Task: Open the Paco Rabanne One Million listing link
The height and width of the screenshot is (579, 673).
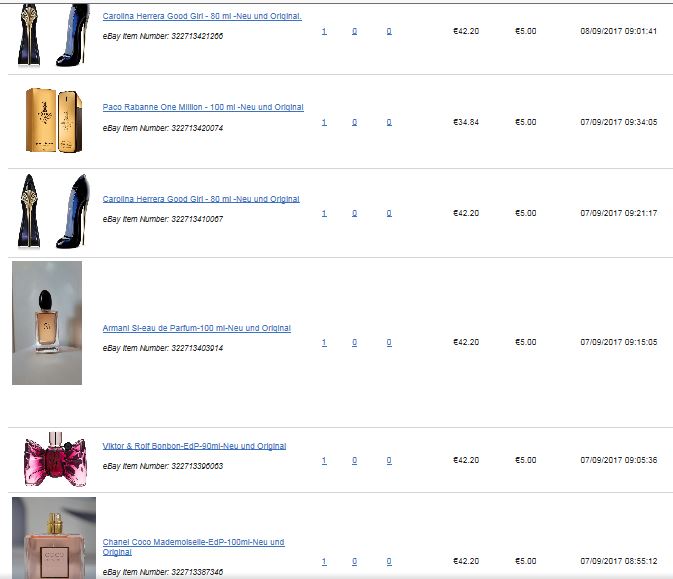Action: pyautogui.click(x=203, y=107)
